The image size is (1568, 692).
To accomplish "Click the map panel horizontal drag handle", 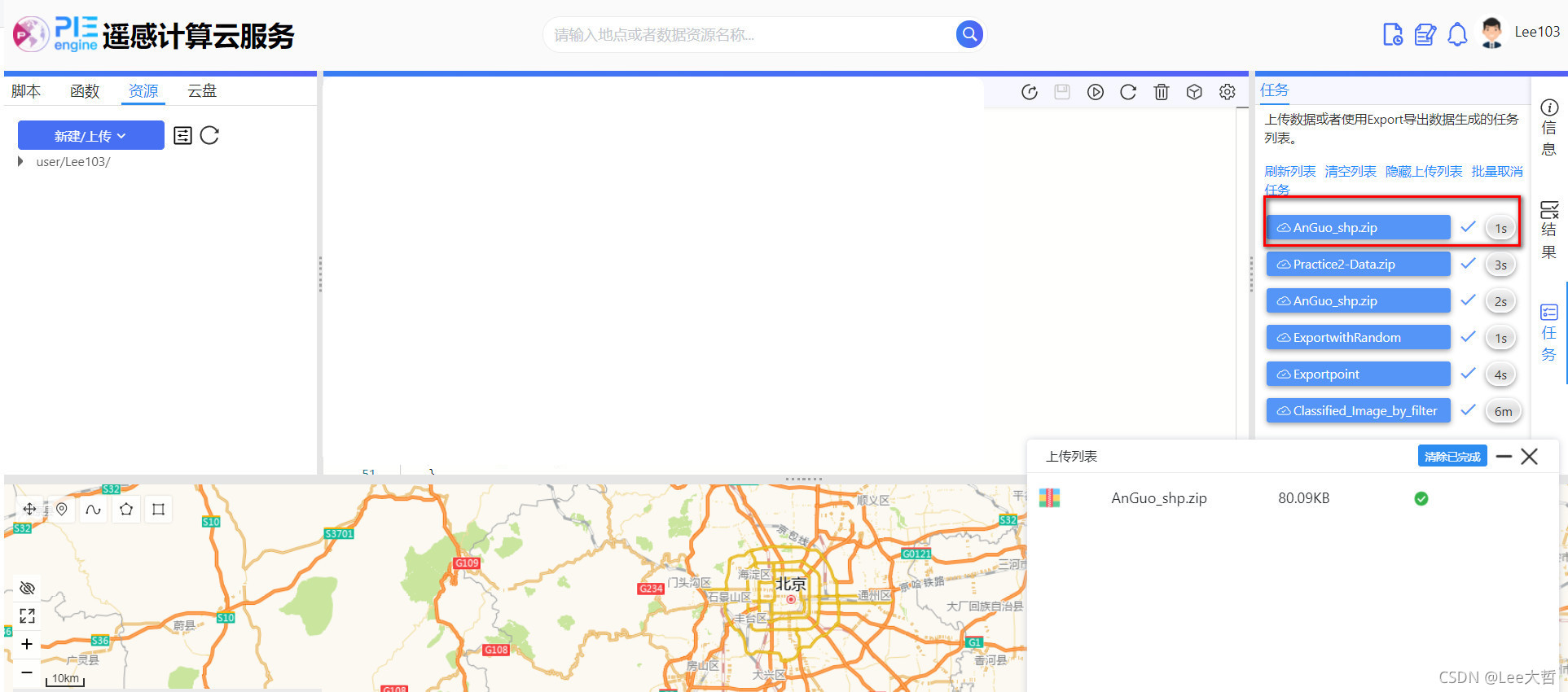I will click(804, 479).
